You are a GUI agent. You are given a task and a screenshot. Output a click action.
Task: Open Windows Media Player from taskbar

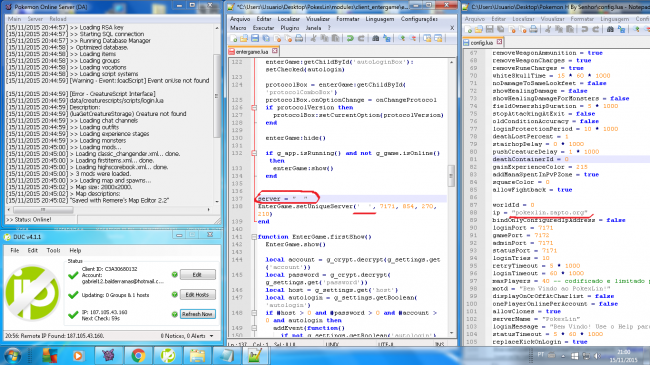(x=78, y=356)
